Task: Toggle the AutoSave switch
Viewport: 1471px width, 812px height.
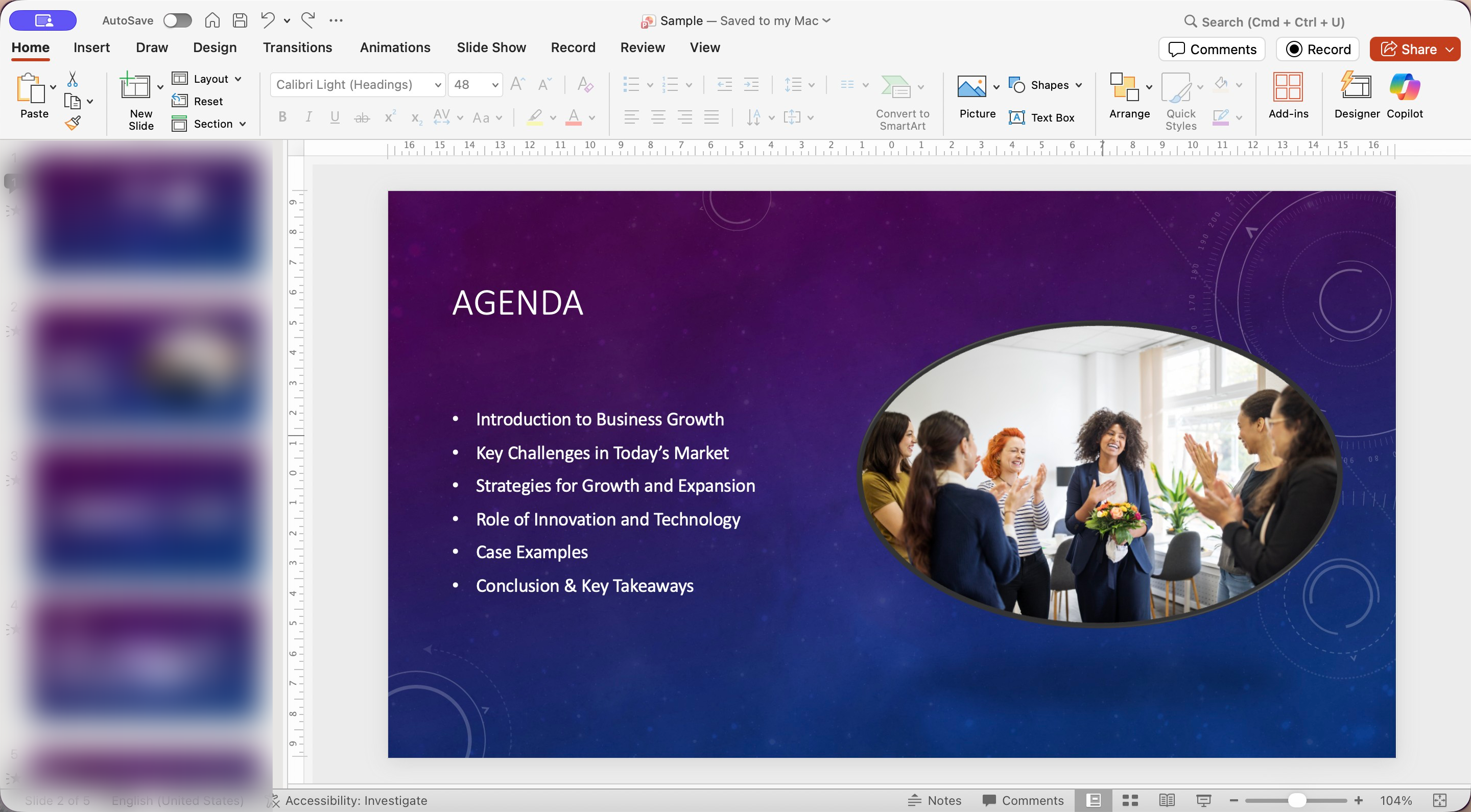Action: pyautogui.click(x=177, y=20)
